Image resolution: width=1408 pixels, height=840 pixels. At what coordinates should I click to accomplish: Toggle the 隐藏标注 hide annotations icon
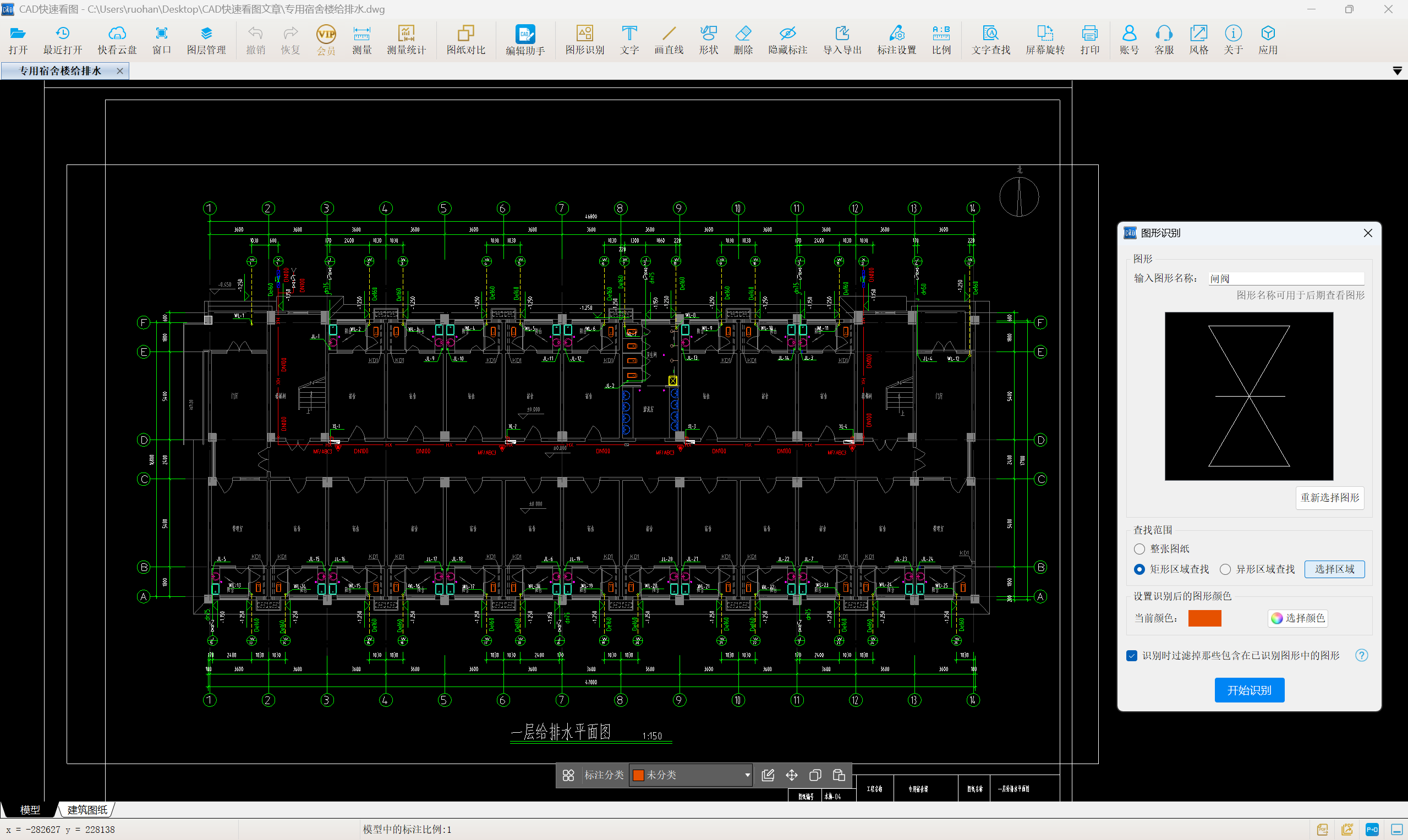(787, 40)
